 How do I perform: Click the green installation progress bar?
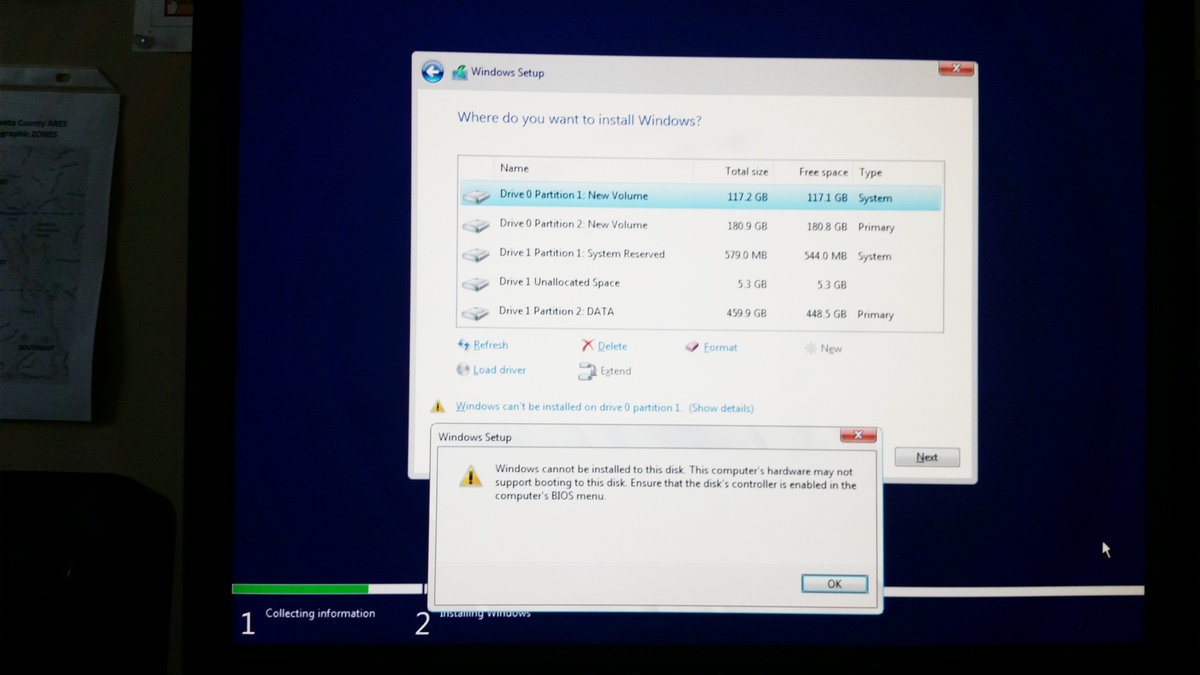tap(300, 589)
